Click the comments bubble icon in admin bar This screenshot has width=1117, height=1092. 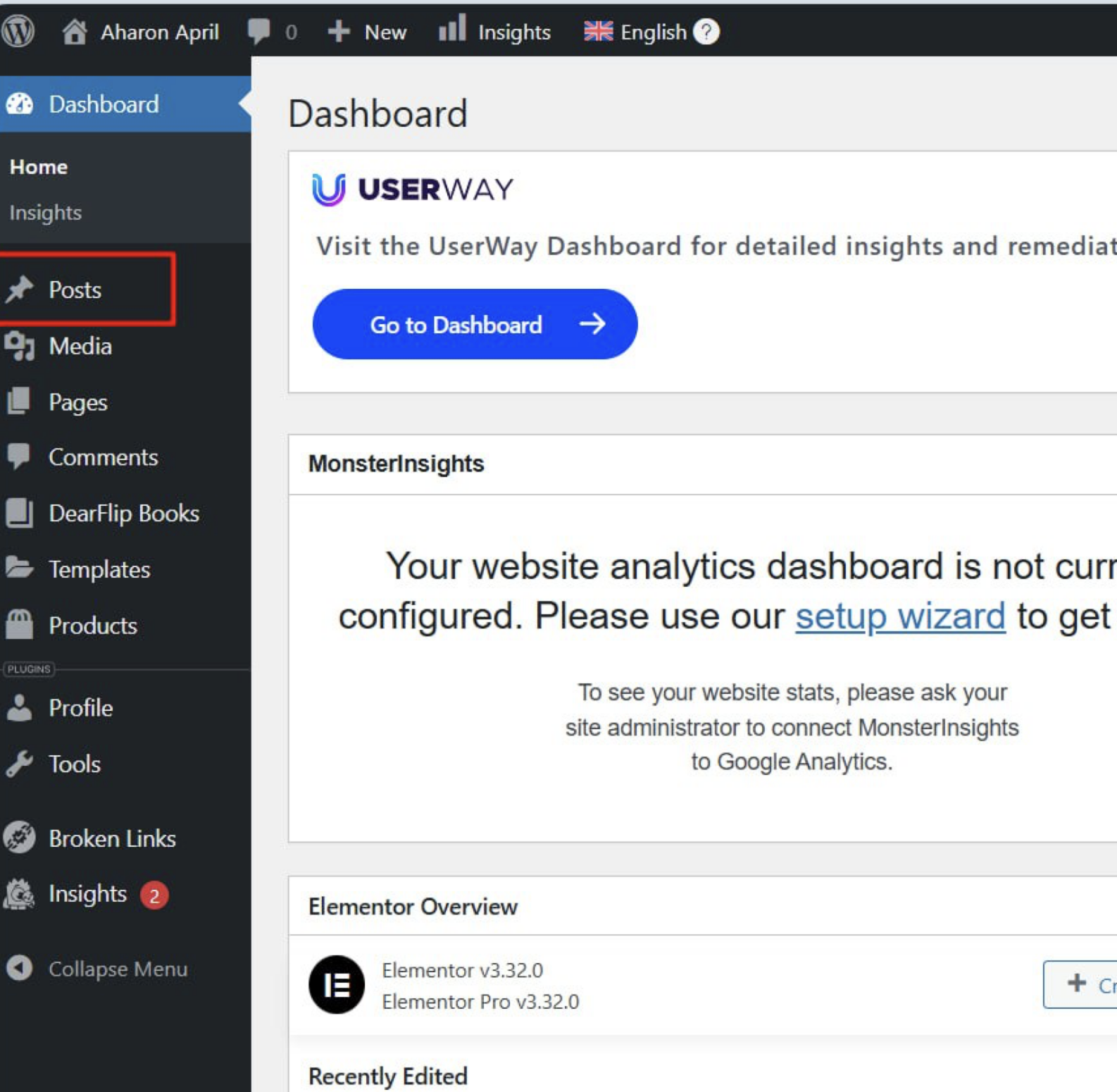point(258,31)
